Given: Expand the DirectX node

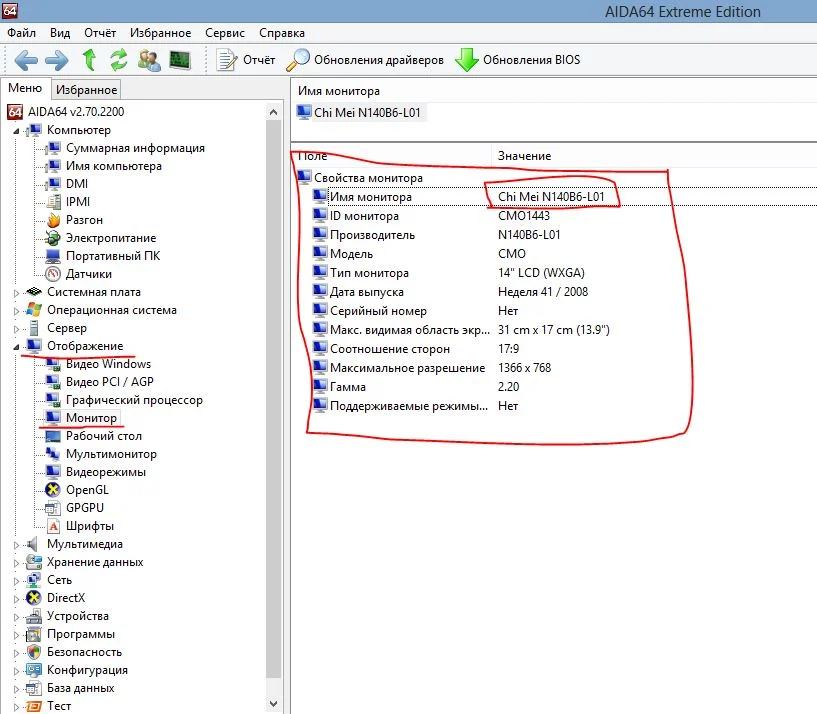Looking at the screenshot, I should [16, 599].
